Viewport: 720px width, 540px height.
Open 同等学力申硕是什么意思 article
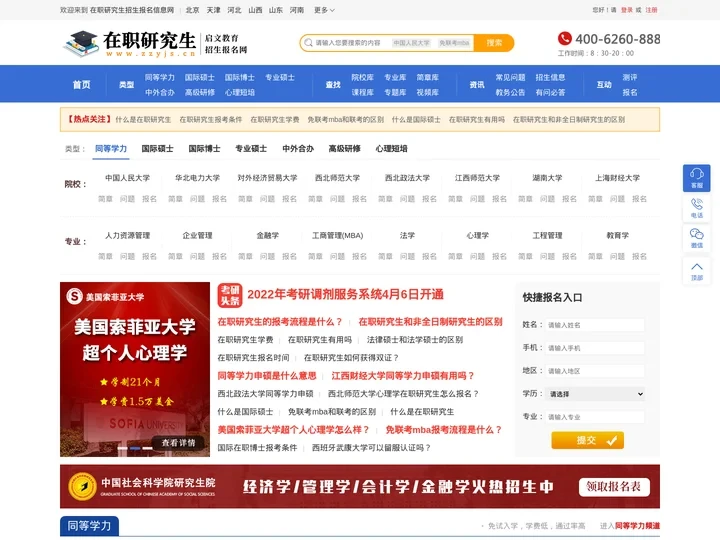coord(267,376)
